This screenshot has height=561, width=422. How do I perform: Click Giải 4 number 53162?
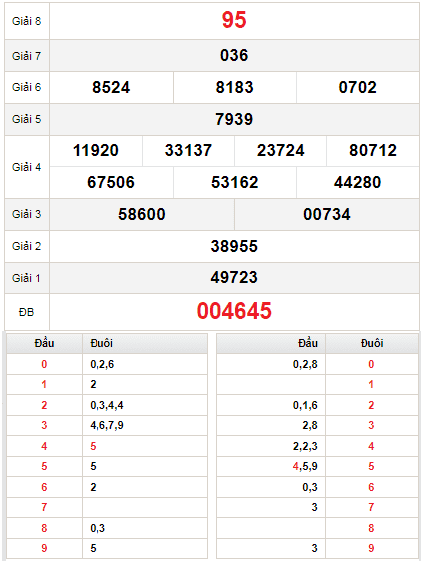coord(234,182)
